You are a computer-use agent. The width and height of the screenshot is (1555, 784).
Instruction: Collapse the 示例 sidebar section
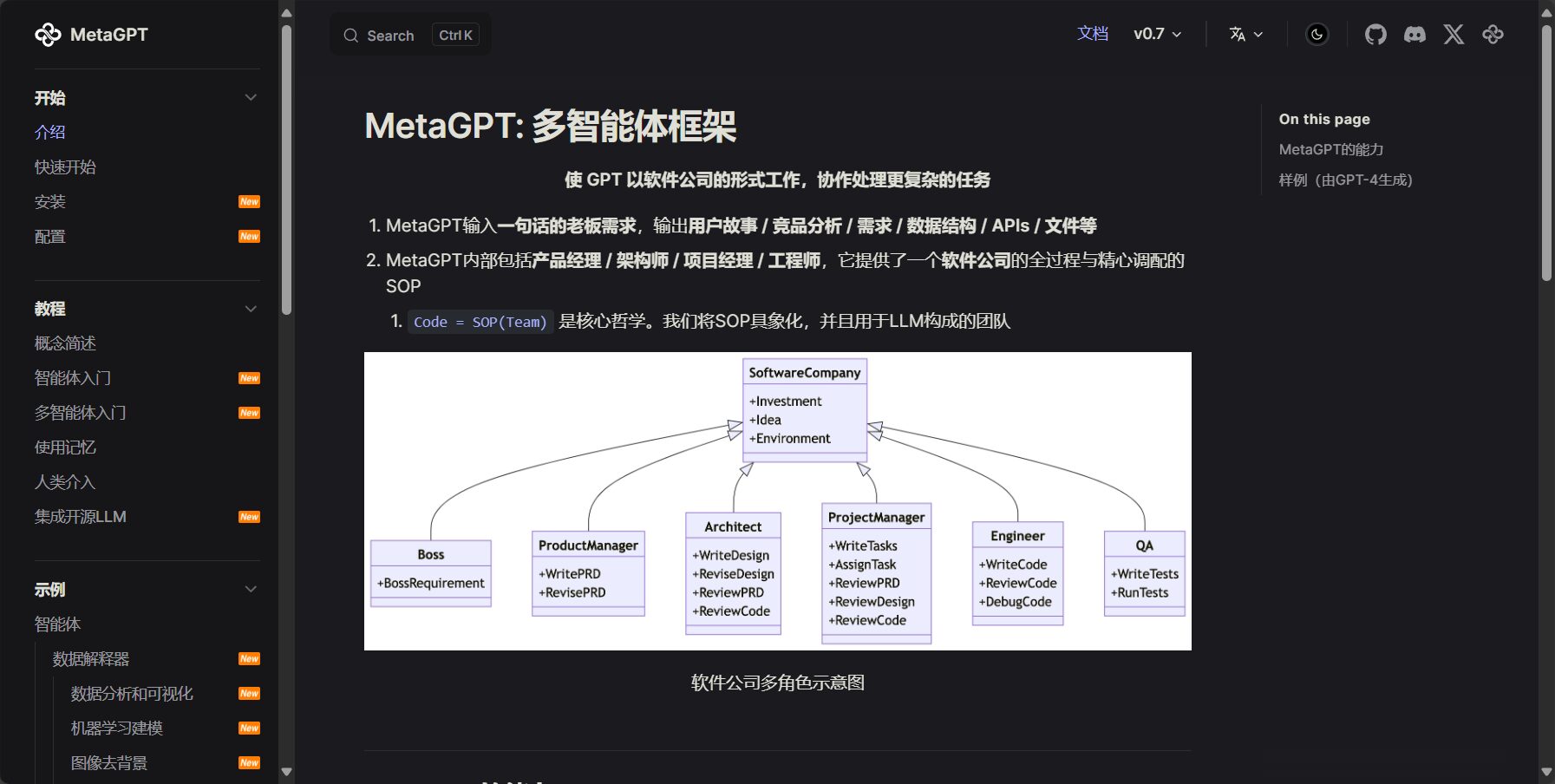point(251,590)
